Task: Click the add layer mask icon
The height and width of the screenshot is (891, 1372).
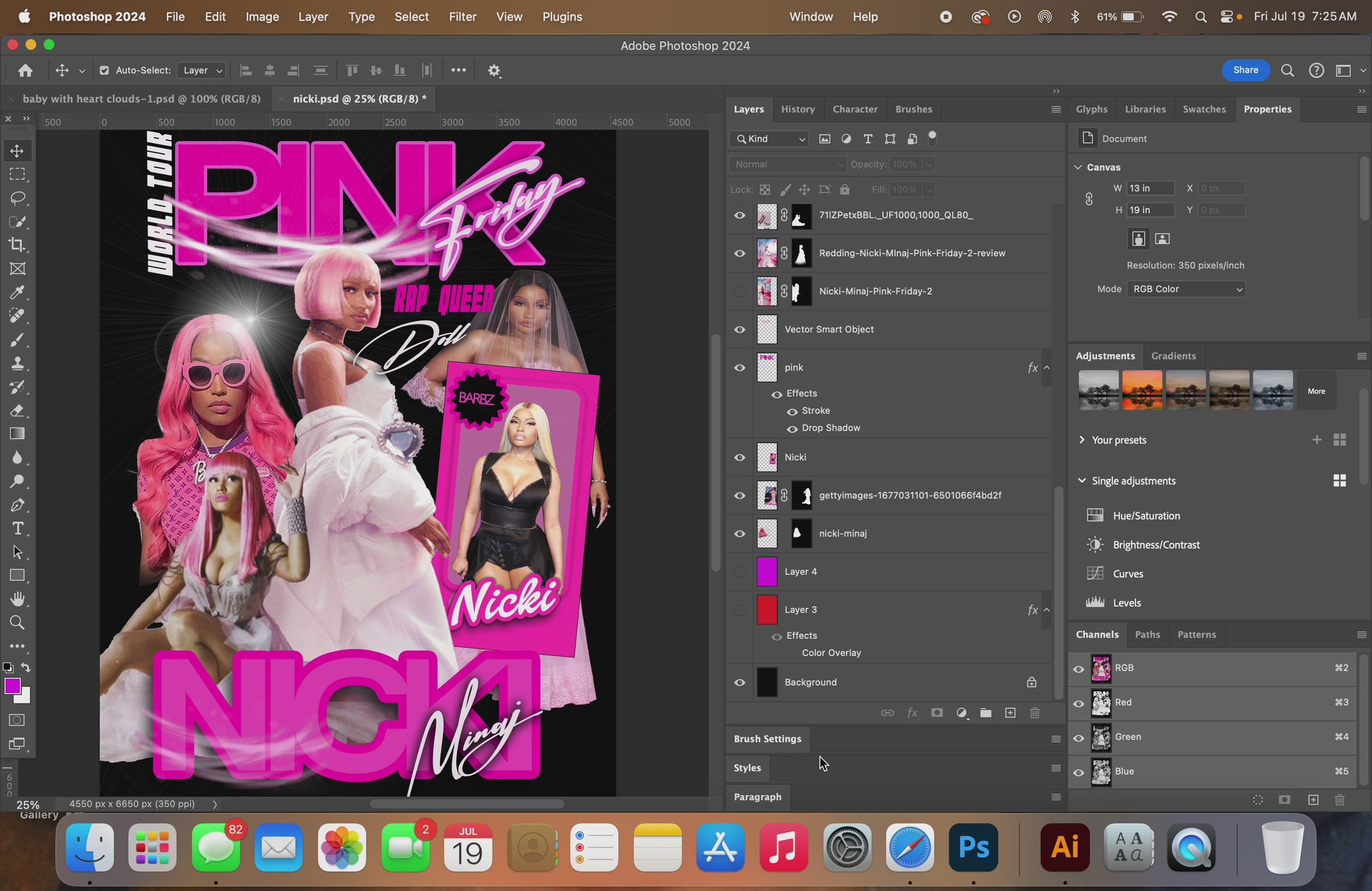Action: click(x=937, y=713)
